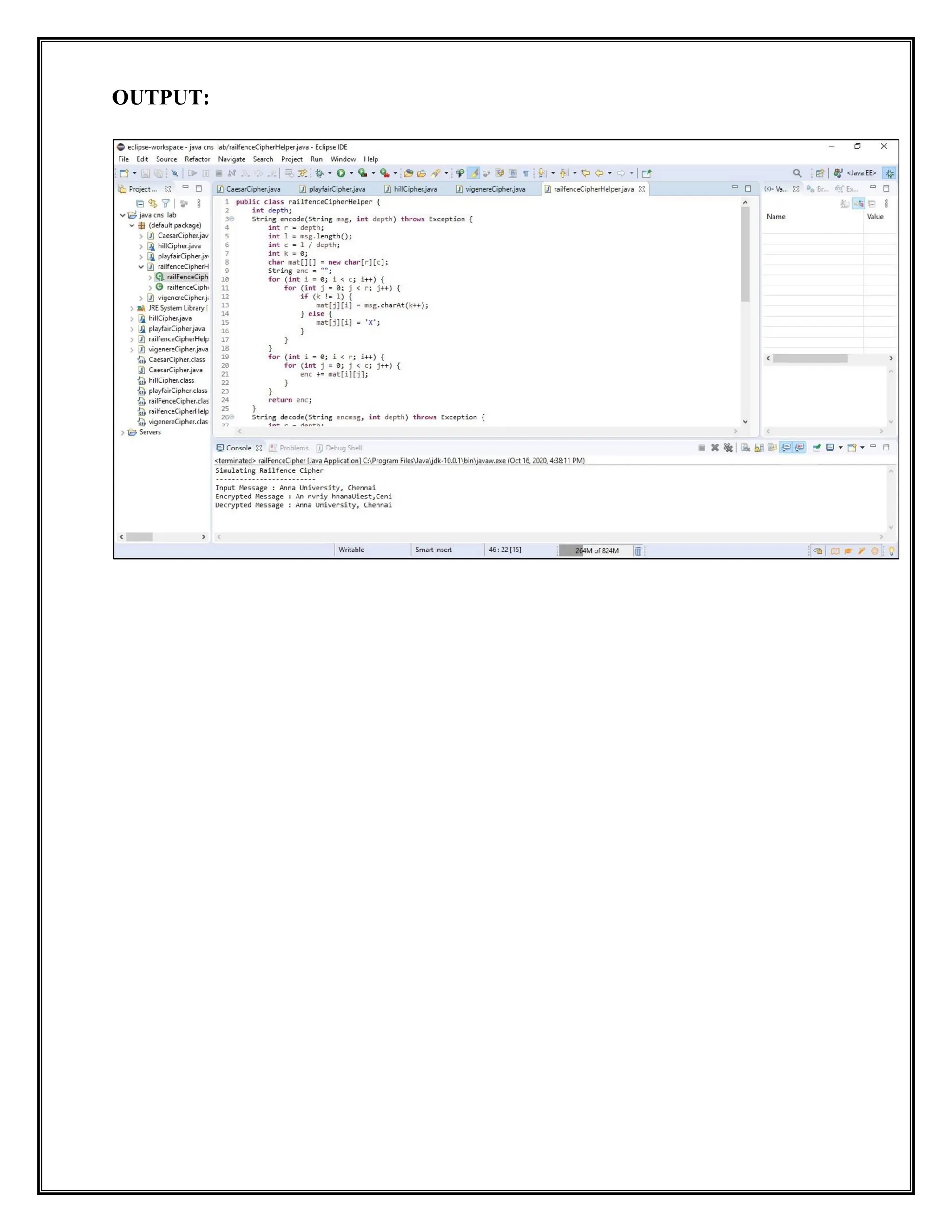Select hillCipher.class in Project Explorer
This screenshot has height=1232, width=952.
(x=166, y=381)
